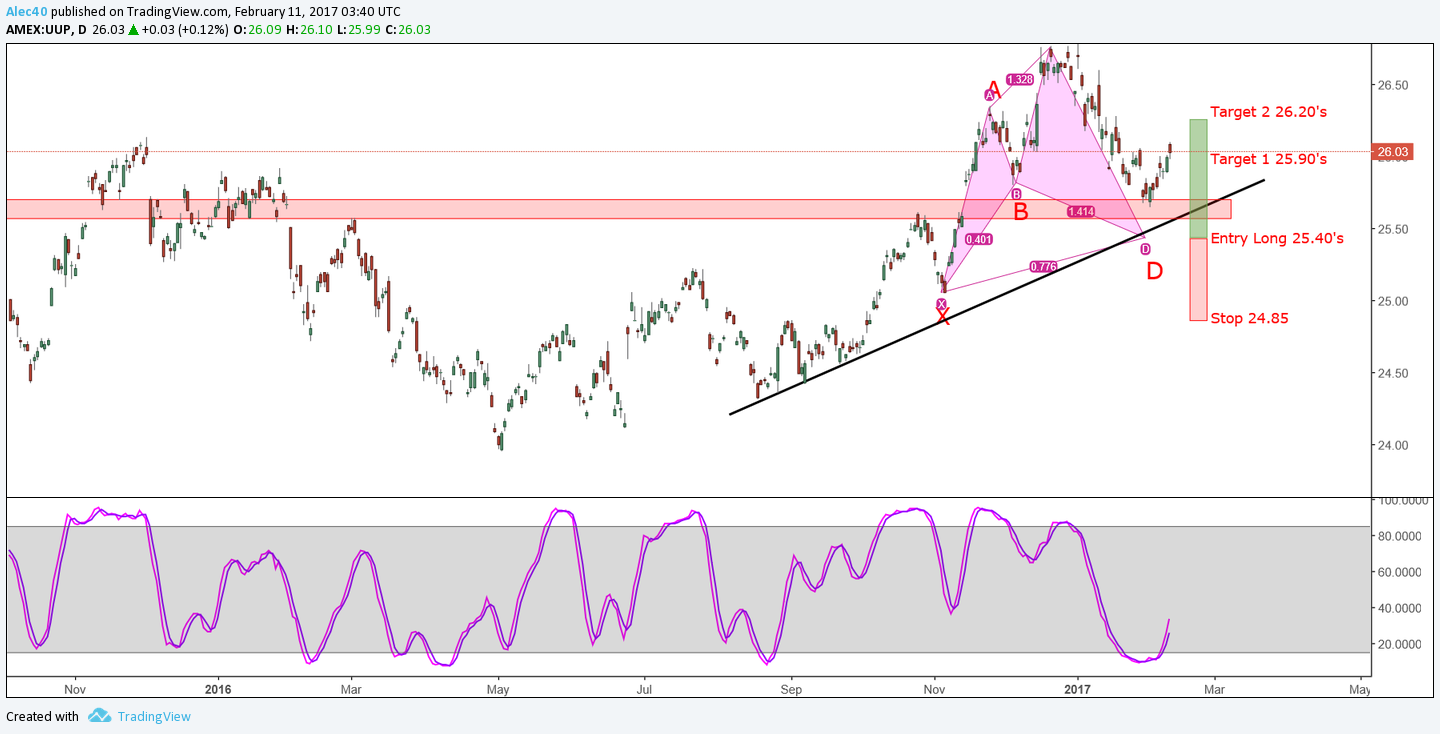1440x734 pixels.
Task: Click the 25.00 price axis label
Action: [1391, 301]
